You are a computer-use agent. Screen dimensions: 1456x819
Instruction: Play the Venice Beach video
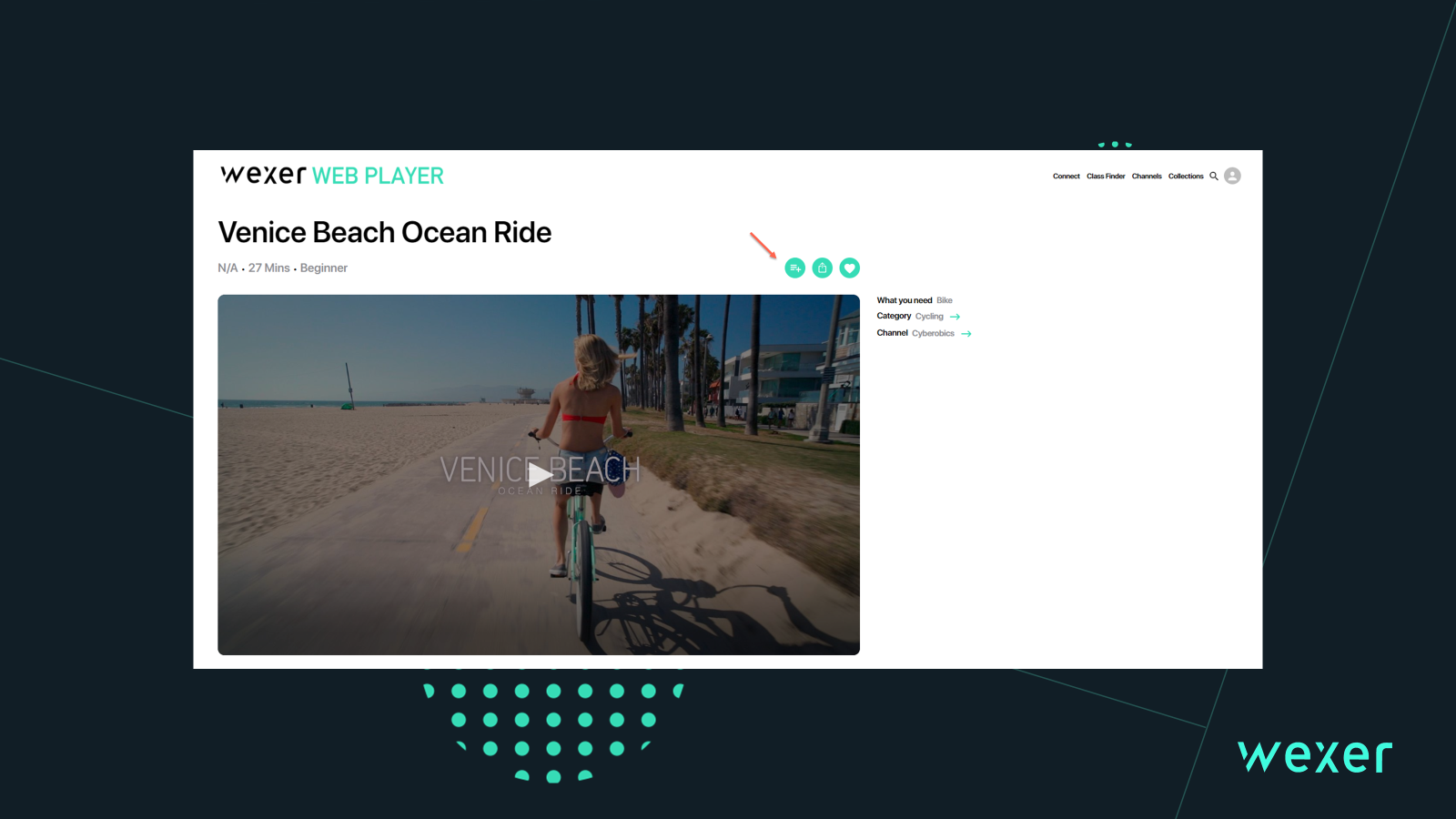[x=540, y=474]
